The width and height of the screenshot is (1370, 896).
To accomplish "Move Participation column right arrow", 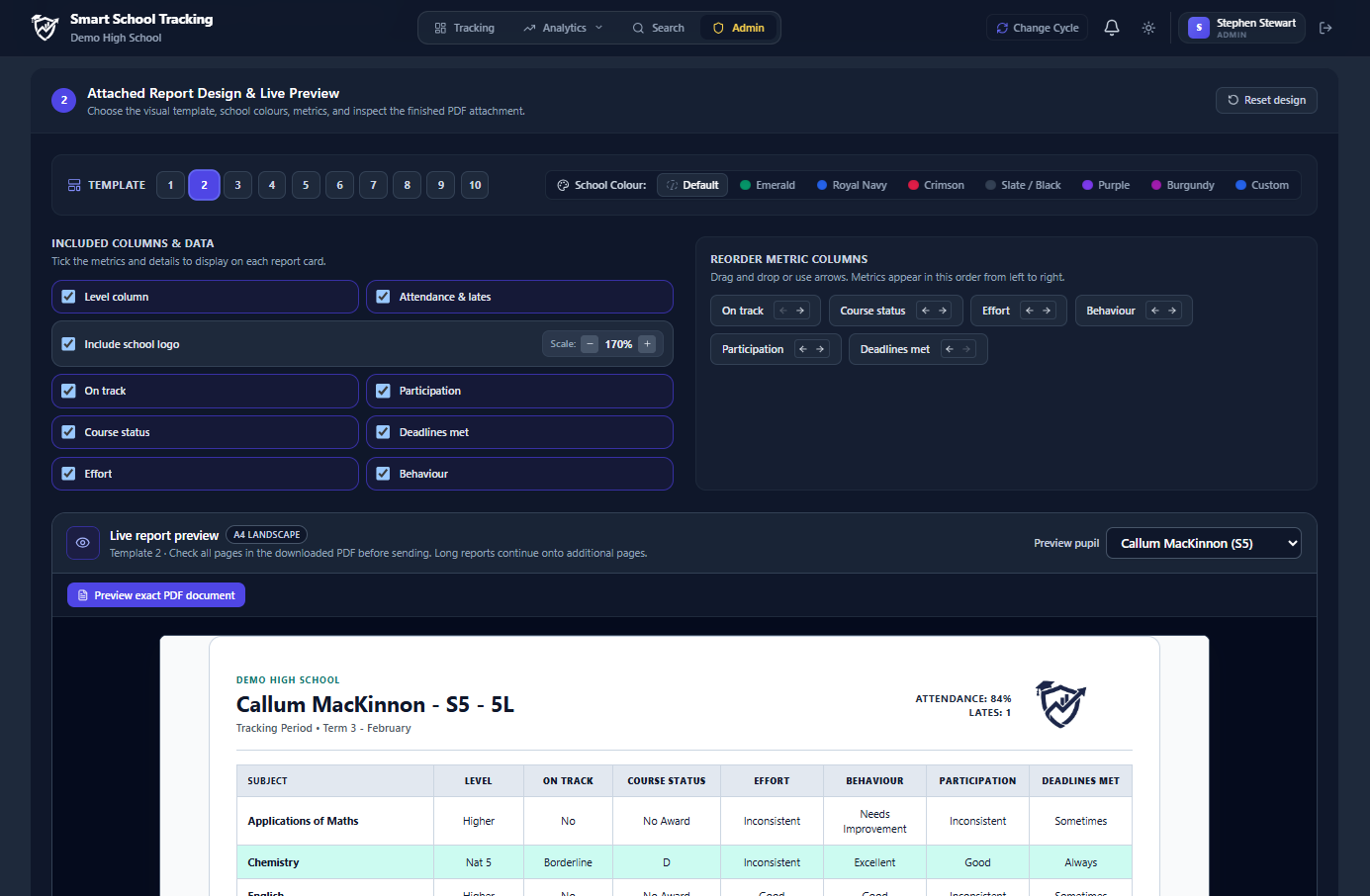I will point(820,349).
